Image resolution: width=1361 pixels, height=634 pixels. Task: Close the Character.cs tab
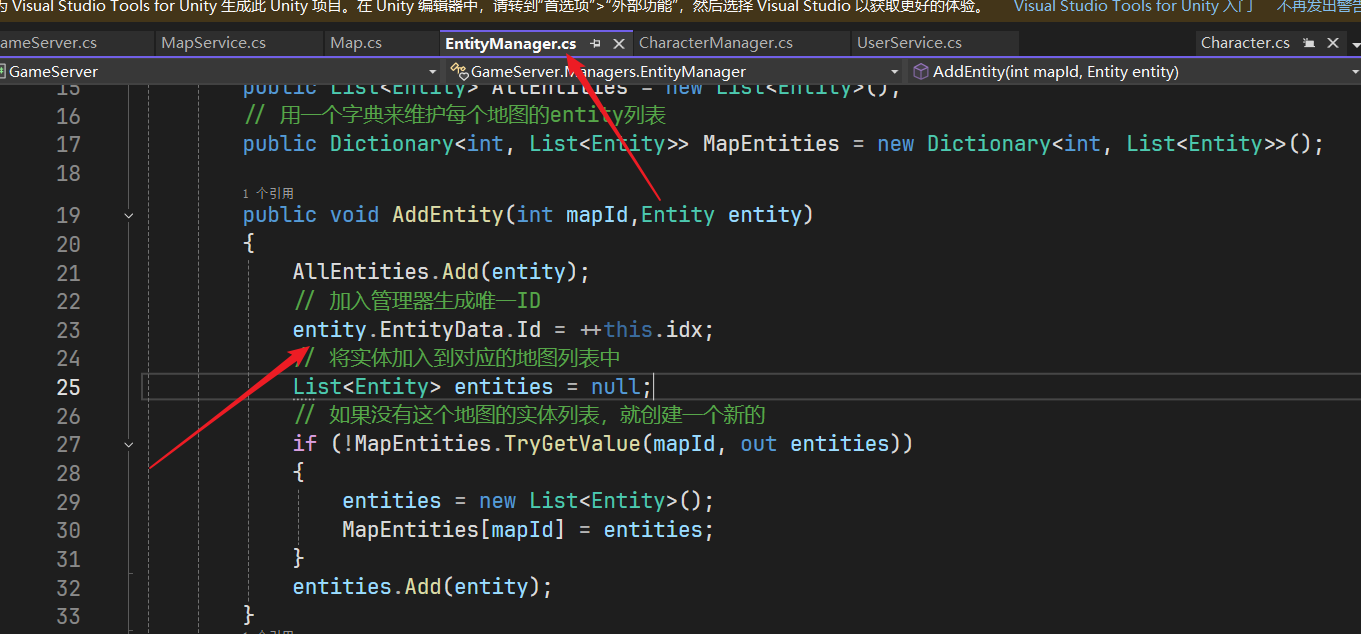pyautogui.click(x=1333, y=43)
